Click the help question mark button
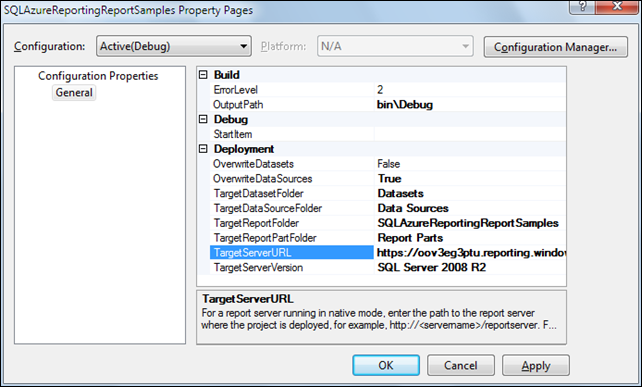This screenshot has width=642, height=387. click(x=582, y=7)
